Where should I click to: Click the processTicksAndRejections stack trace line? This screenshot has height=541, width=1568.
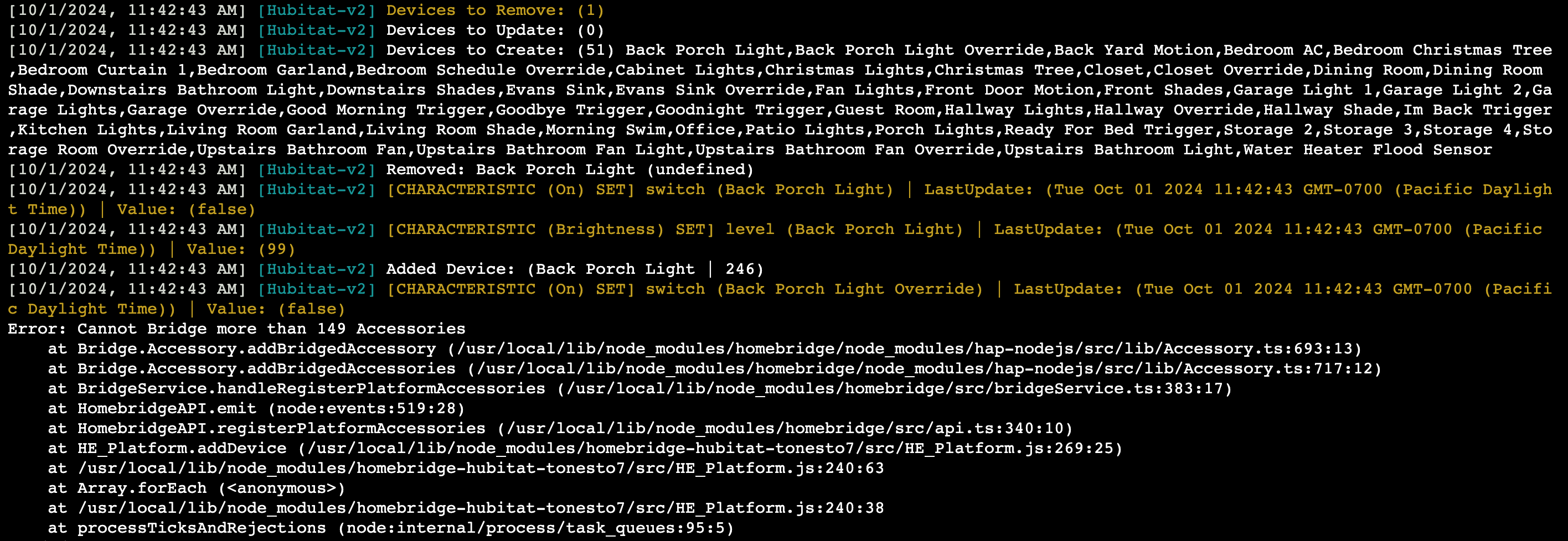point(391,528)
